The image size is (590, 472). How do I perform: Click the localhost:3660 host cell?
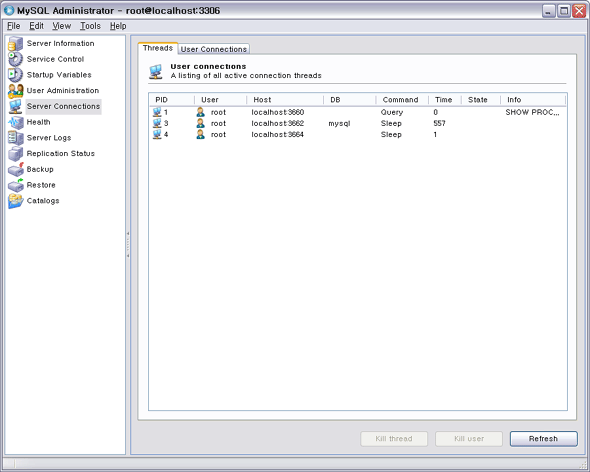coord(278,112)
